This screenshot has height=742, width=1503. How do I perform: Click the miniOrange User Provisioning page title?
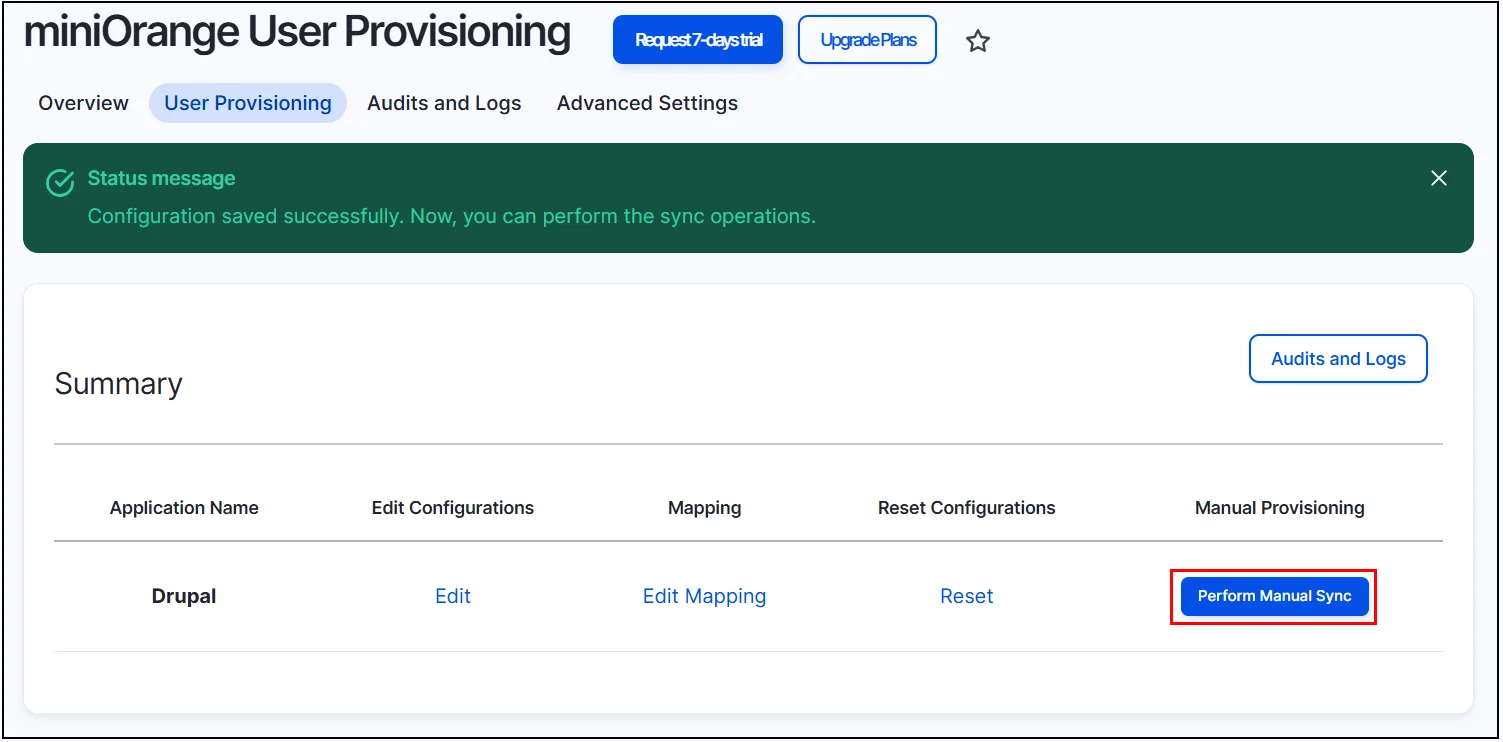coord(297,33)
